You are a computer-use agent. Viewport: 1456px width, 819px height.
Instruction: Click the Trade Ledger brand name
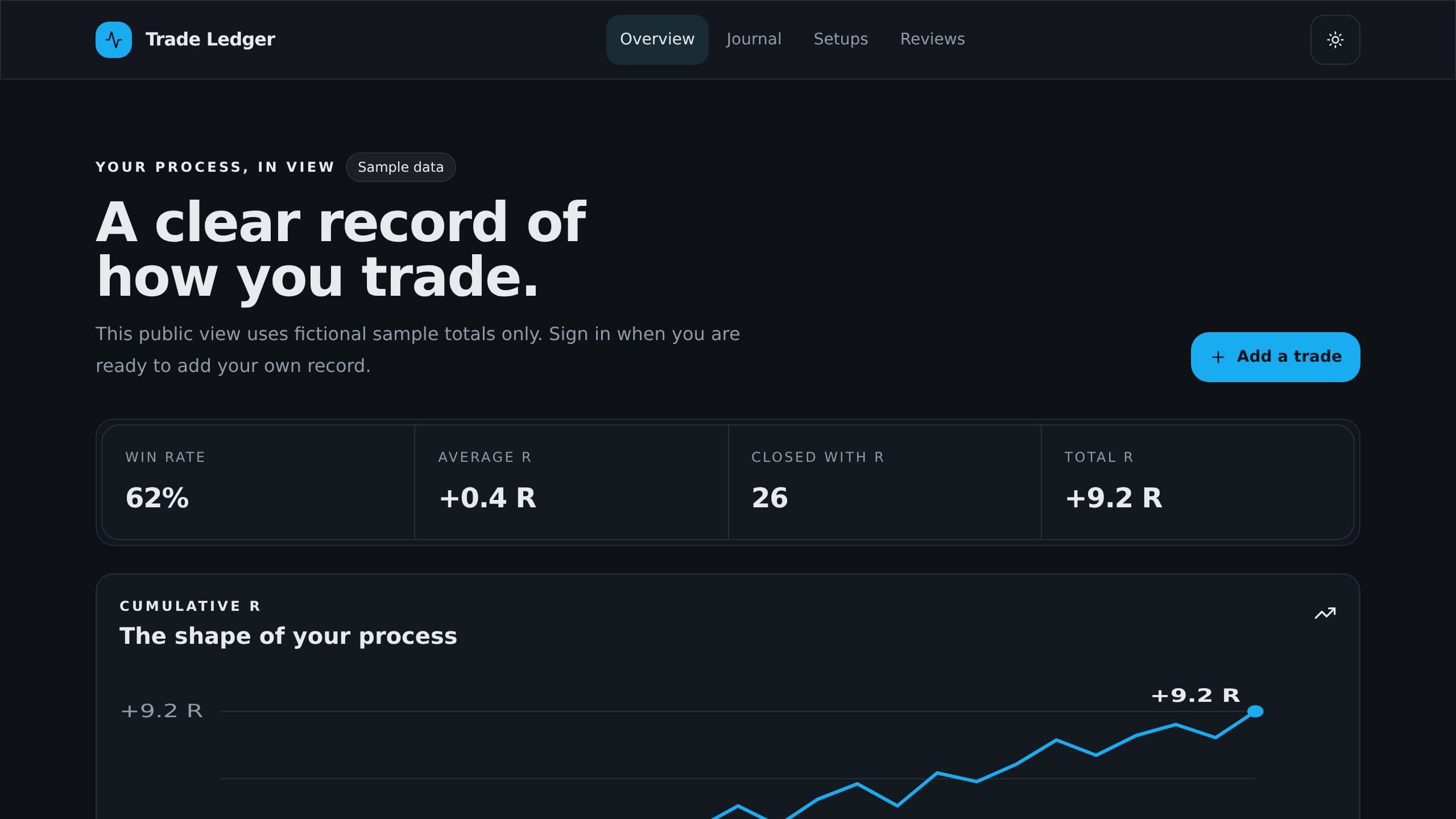210,39
